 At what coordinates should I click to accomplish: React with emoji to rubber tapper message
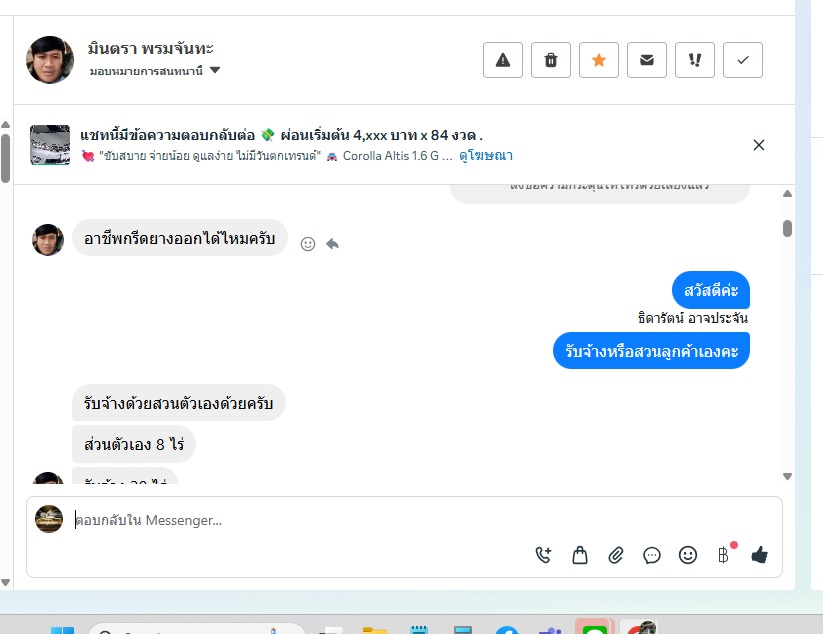[x=308, y=244]
